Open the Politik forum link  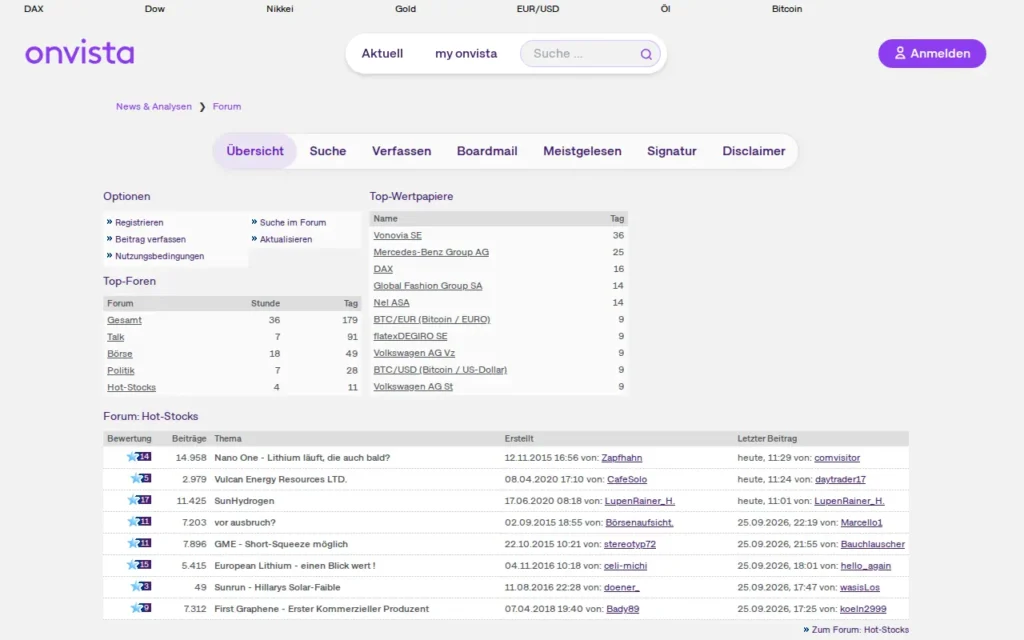(x=121, y=370)
